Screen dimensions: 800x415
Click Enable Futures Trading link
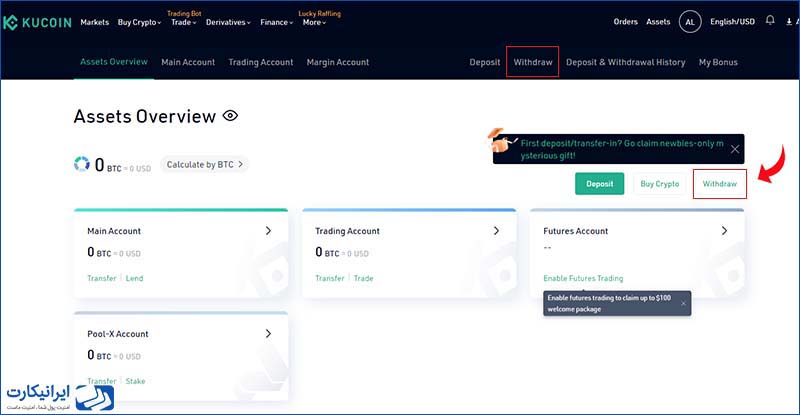click(583, 278)
